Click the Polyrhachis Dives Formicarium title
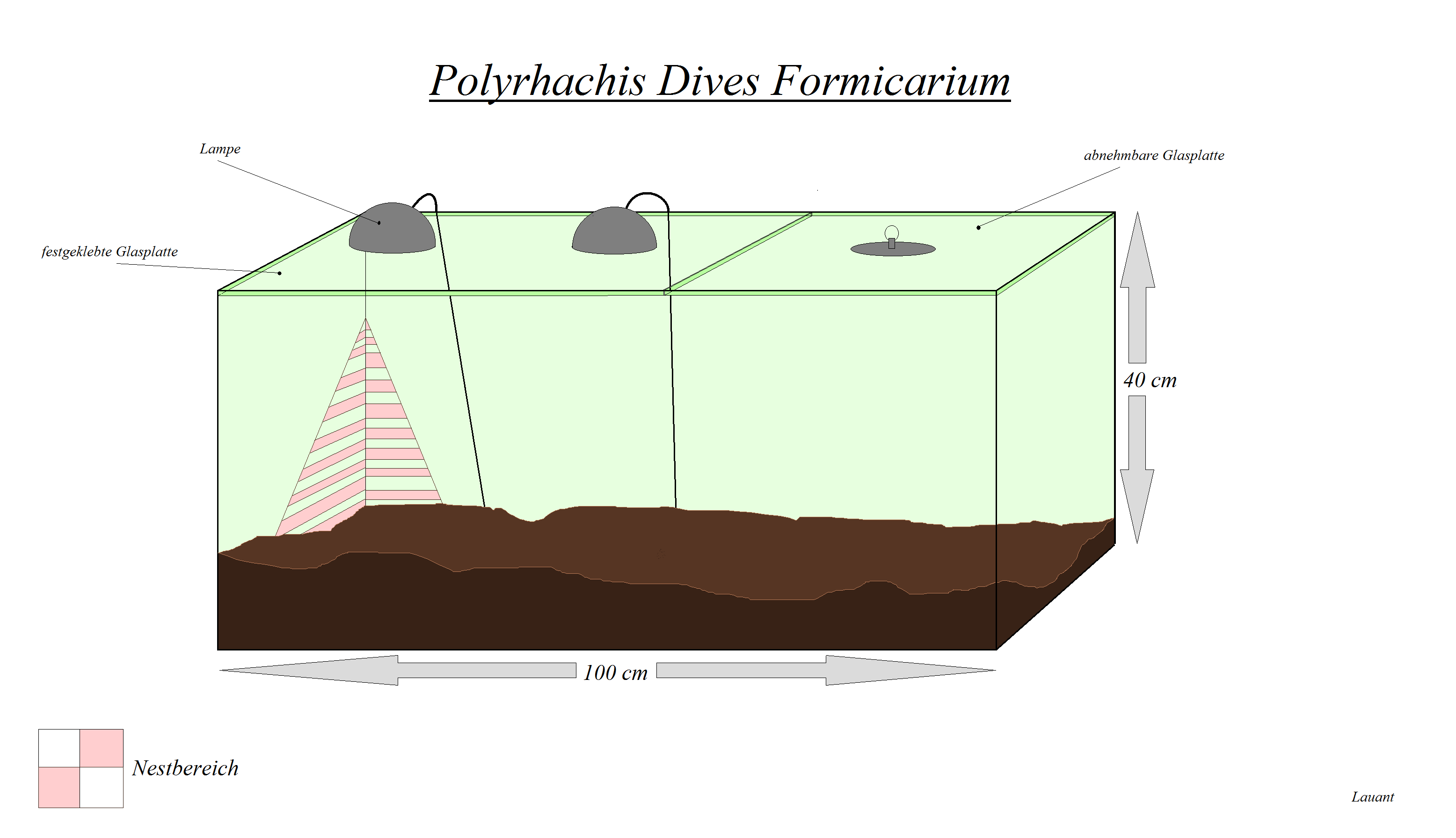The image size is (1456, 838). pyautogui.click(x=719, y=80)
